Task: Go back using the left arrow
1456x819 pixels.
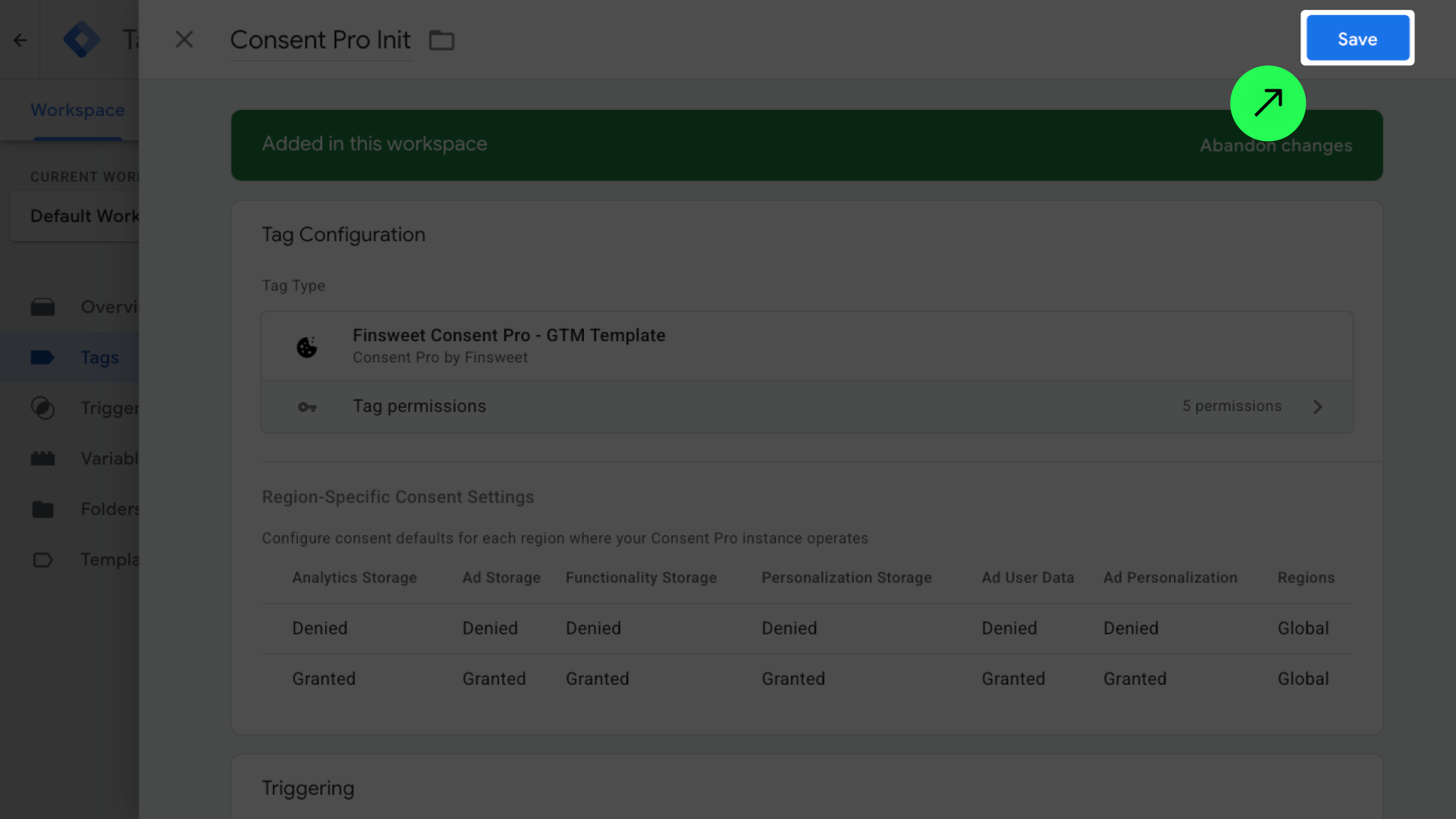Action: pos(20,40)
